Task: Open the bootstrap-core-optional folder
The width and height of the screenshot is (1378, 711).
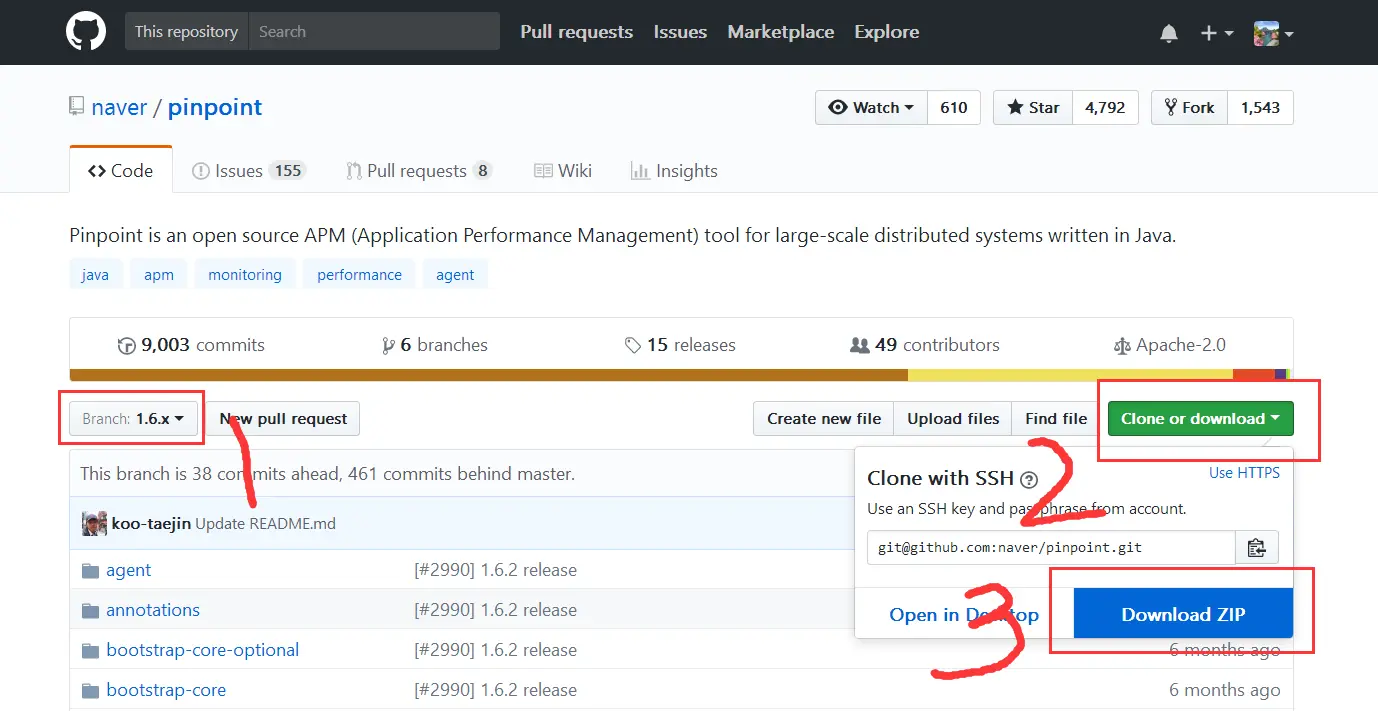Action: click(203, 650)
